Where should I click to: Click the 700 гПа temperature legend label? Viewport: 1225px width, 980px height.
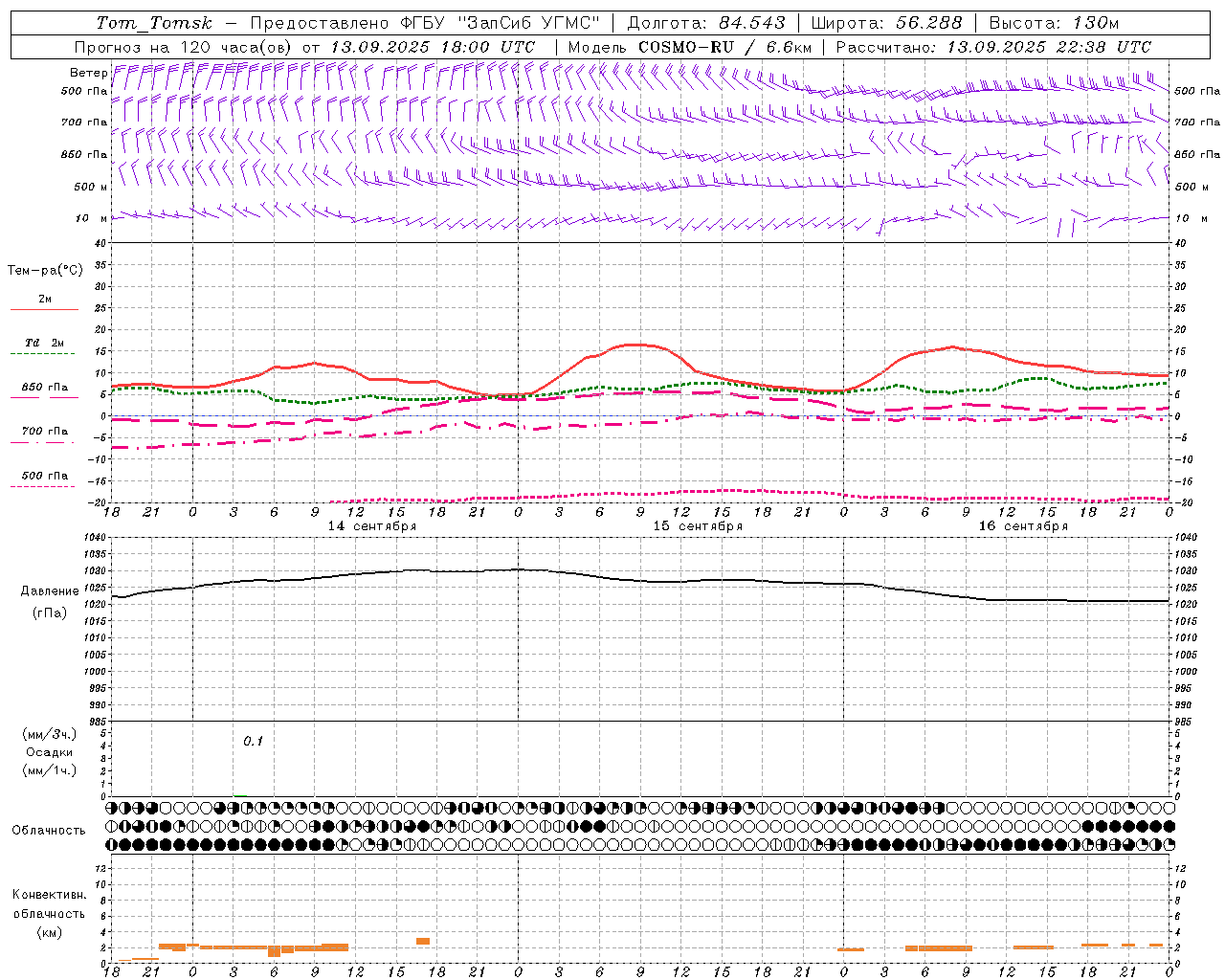45,432
